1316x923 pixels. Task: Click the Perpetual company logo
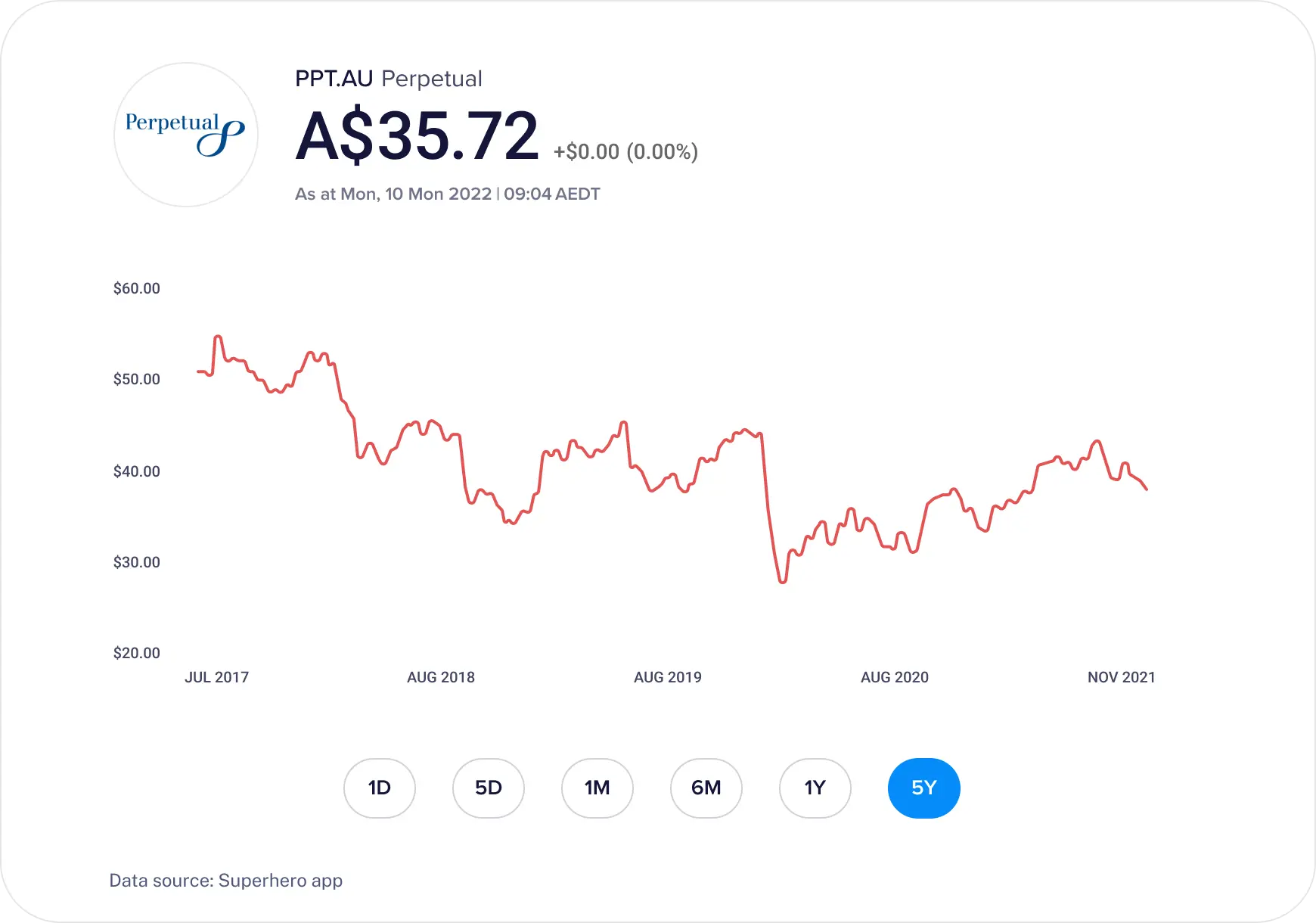[186, 135]
